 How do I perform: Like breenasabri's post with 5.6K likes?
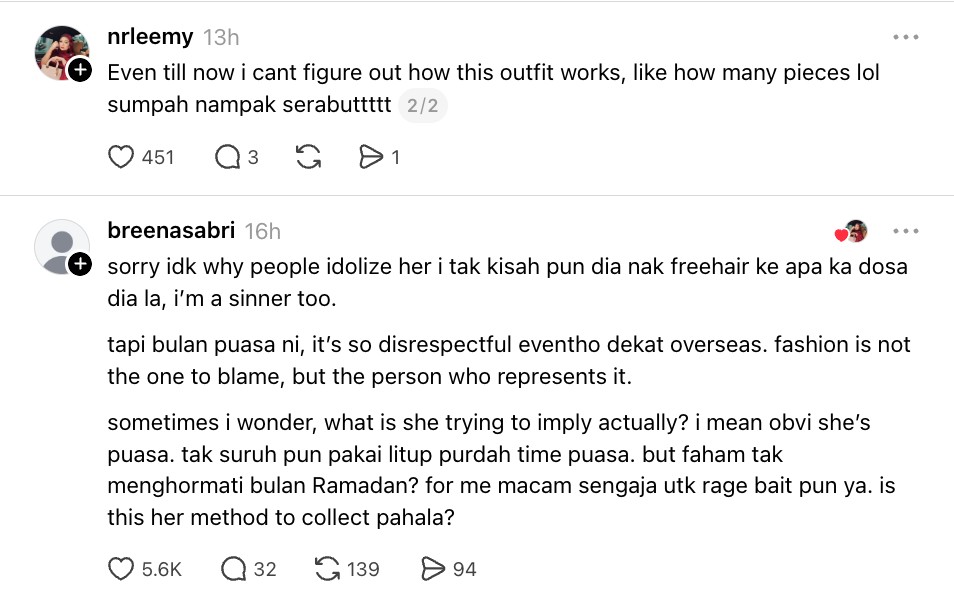(x=121, y=569)
